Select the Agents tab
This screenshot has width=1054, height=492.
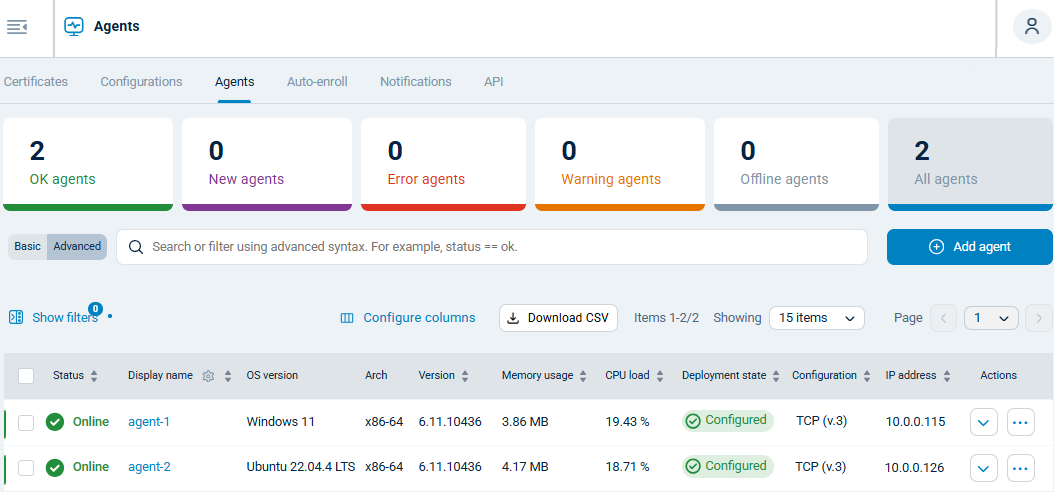[235, 82]
